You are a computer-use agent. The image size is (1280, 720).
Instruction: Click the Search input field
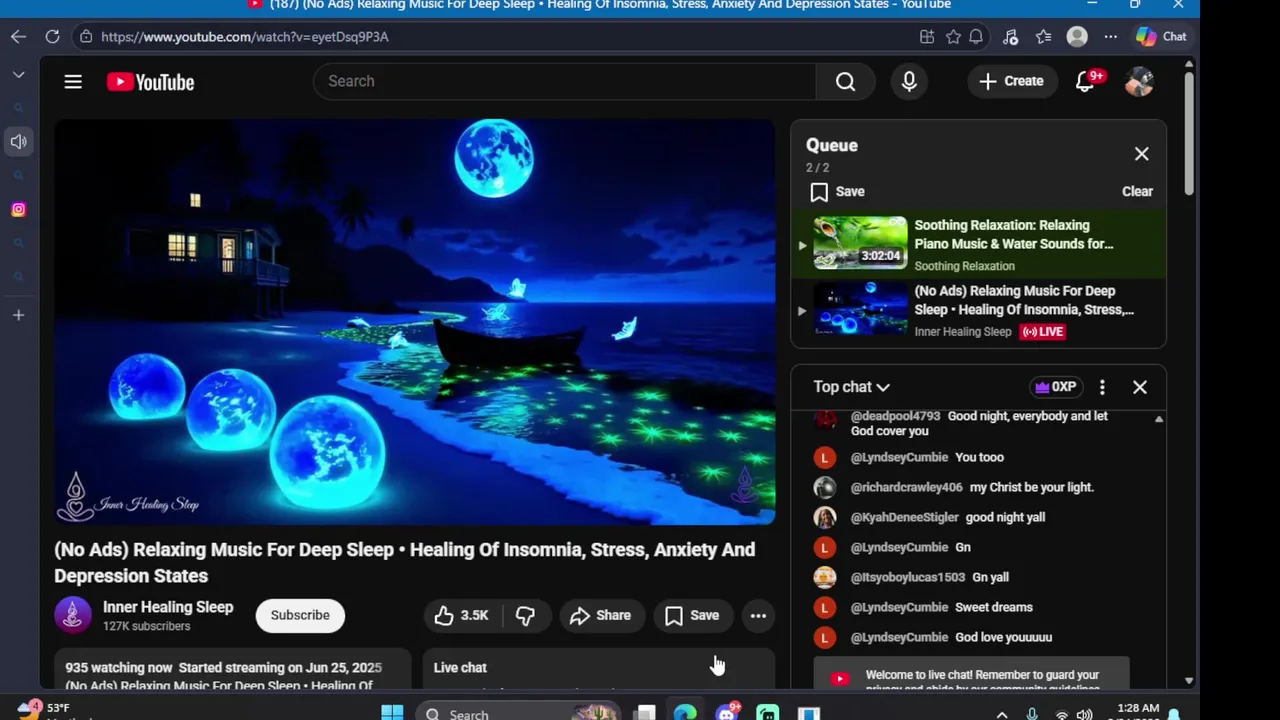point(565,82)
